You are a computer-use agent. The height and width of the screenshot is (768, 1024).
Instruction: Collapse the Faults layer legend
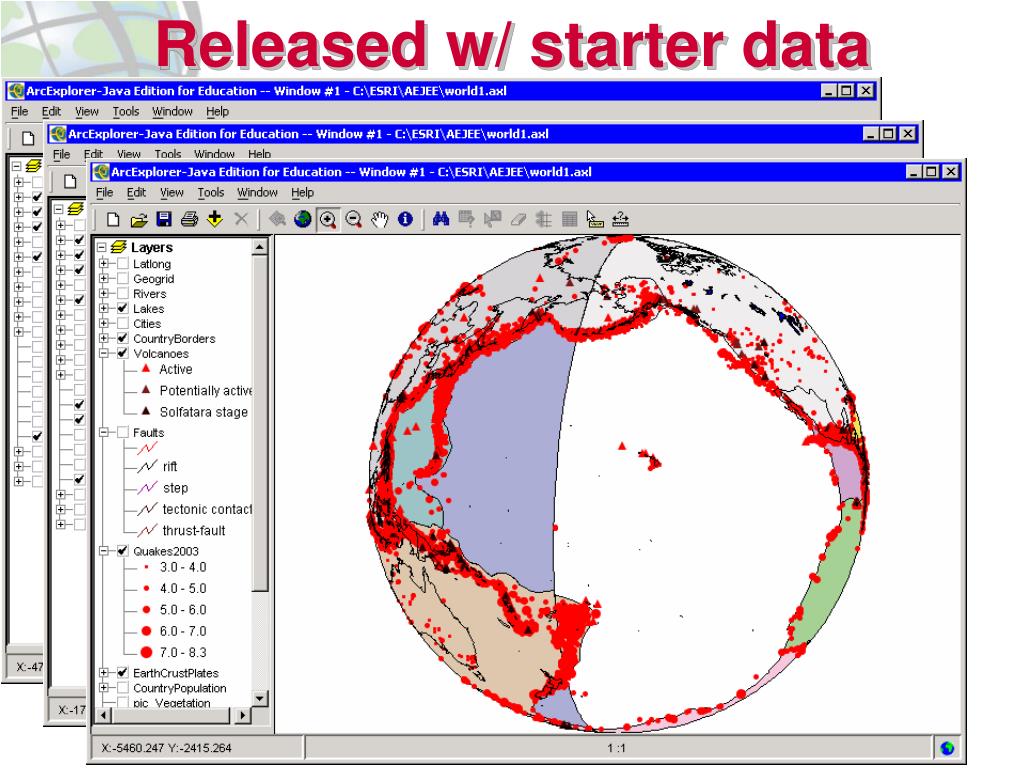click(103, 432)
